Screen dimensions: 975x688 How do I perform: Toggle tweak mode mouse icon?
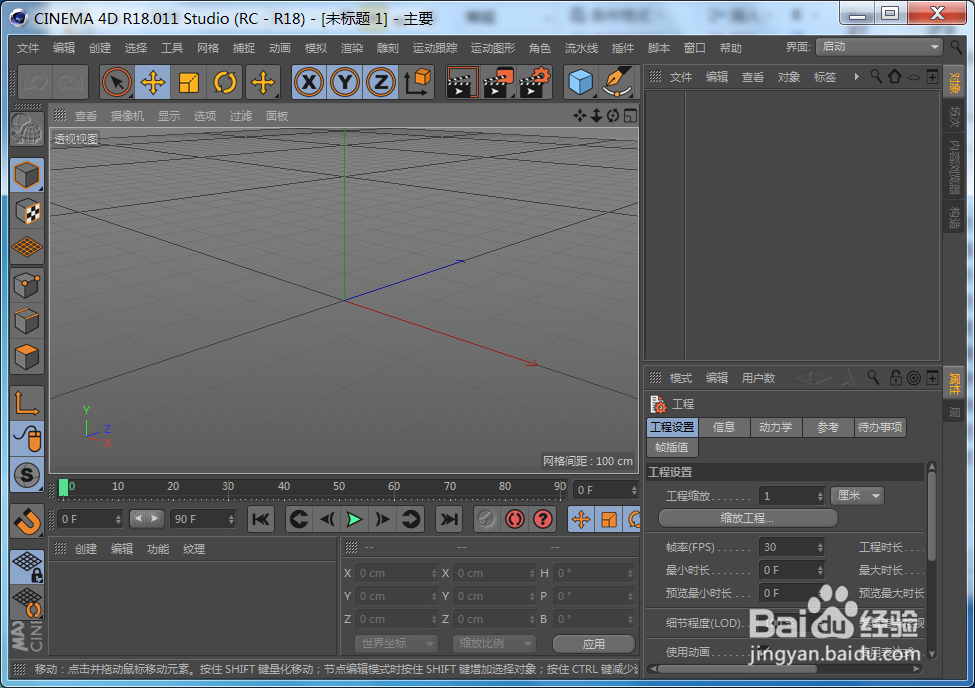27,439
